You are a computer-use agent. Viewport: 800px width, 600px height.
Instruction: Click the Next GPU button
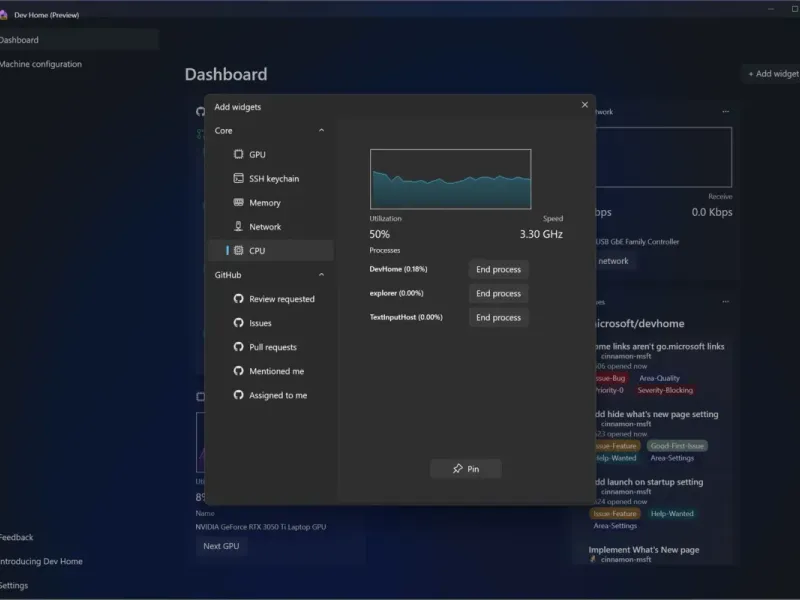(221, 545)
